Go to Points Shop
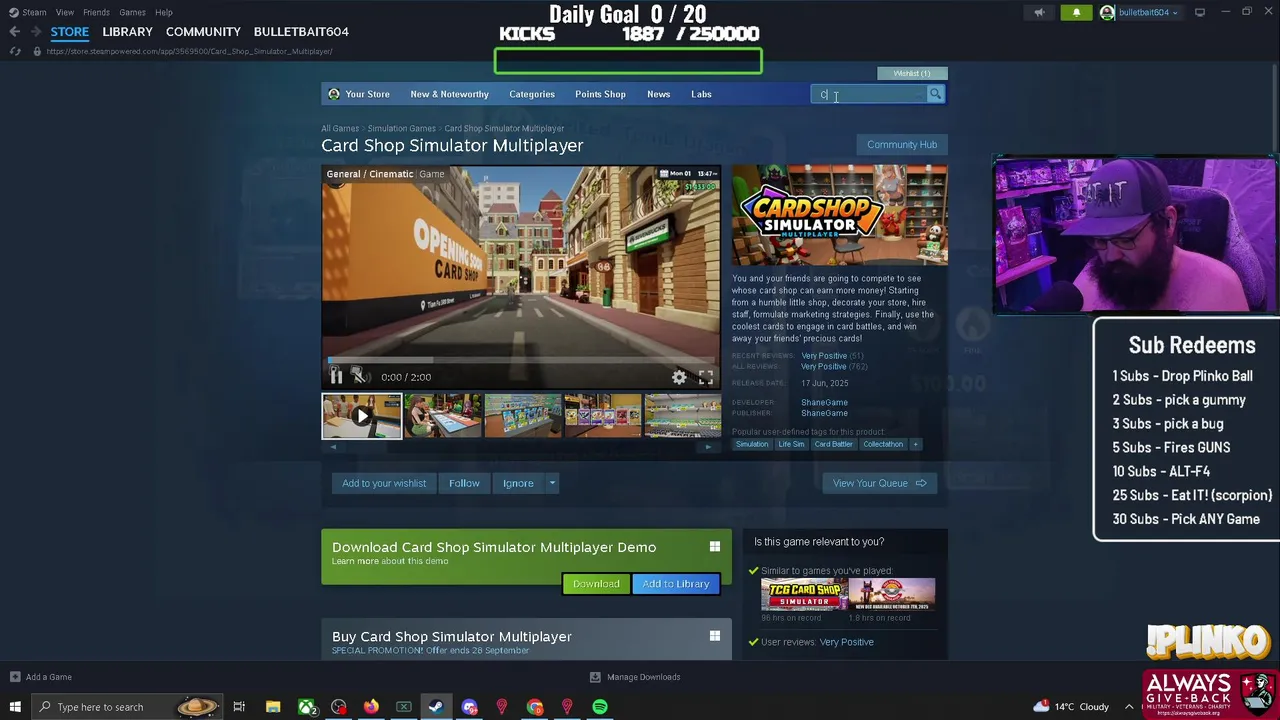Image resolution: width=1280 pixels, height=720 pixels. 600,94
